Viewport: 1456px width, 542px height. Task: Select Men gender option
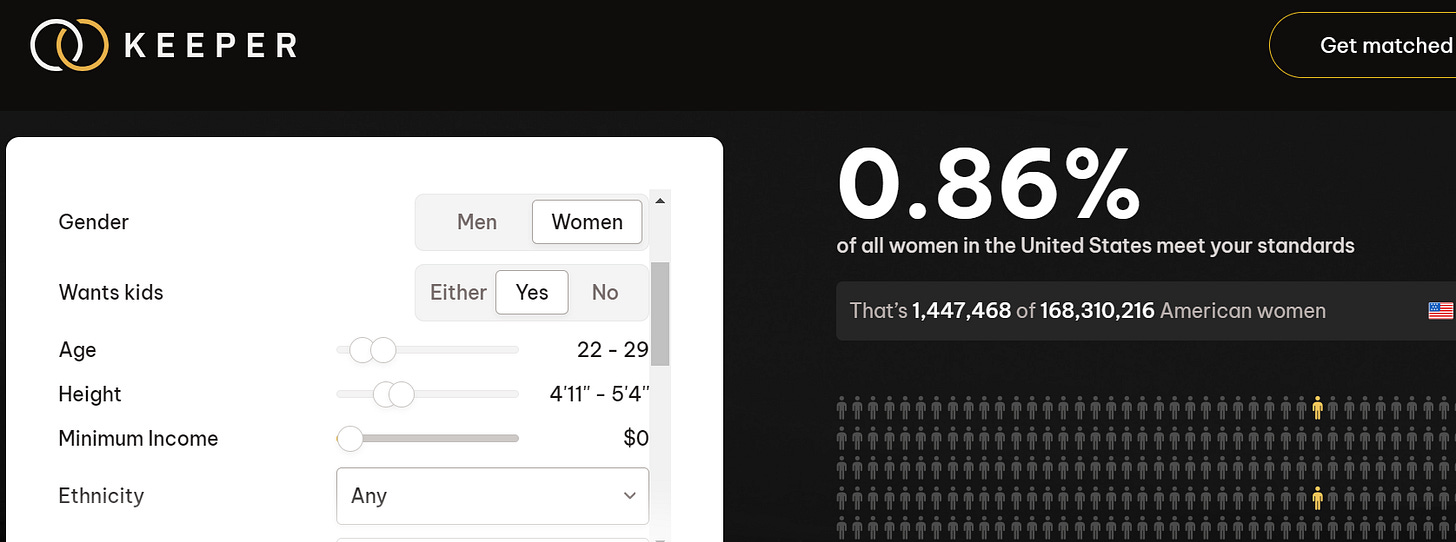[x=477, y=222]
